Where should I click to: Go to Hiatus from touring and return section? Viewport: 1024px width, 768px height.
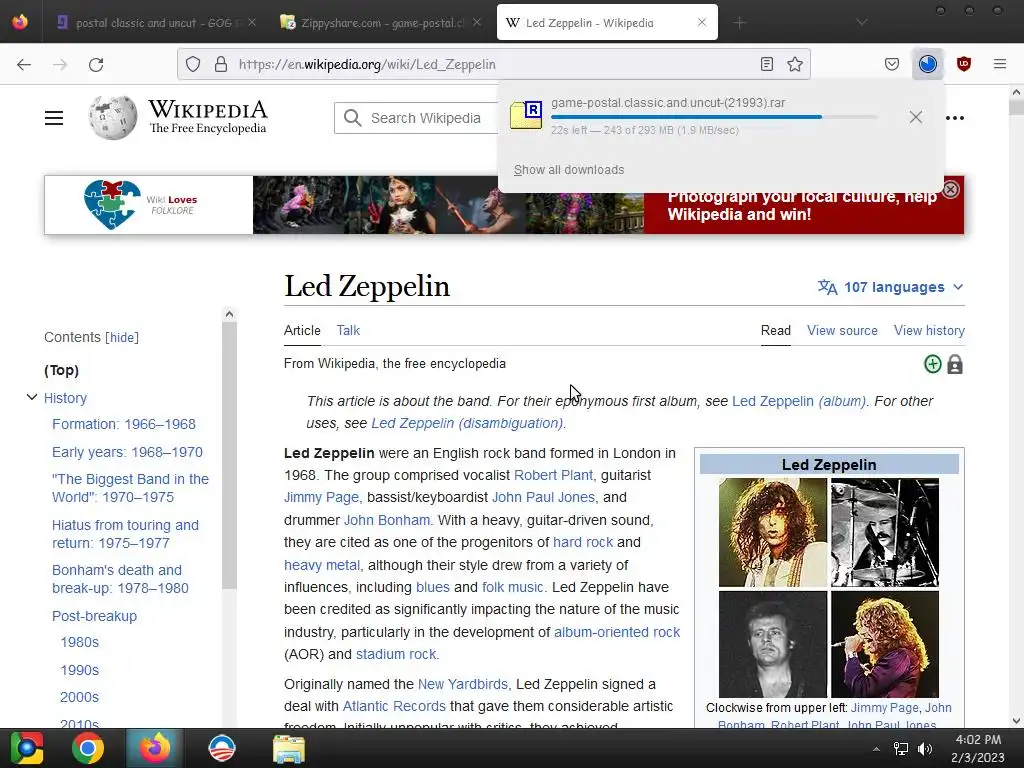click(x=125, y=534)
